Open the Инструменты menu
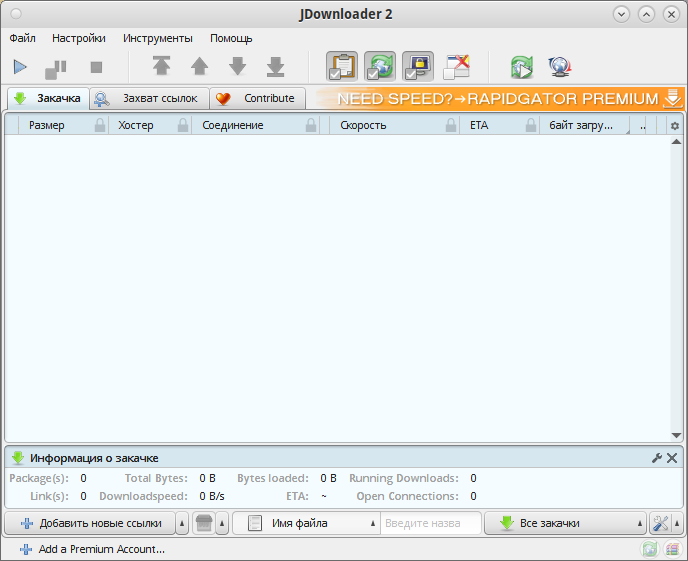The width and height of the screenshot is (688, 561). (x=158, y=38)
